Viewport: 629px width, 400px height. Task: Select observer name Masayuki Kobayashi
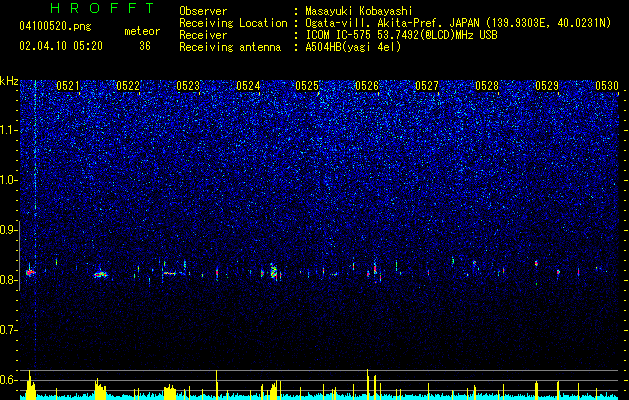click(x=359, y=11)
